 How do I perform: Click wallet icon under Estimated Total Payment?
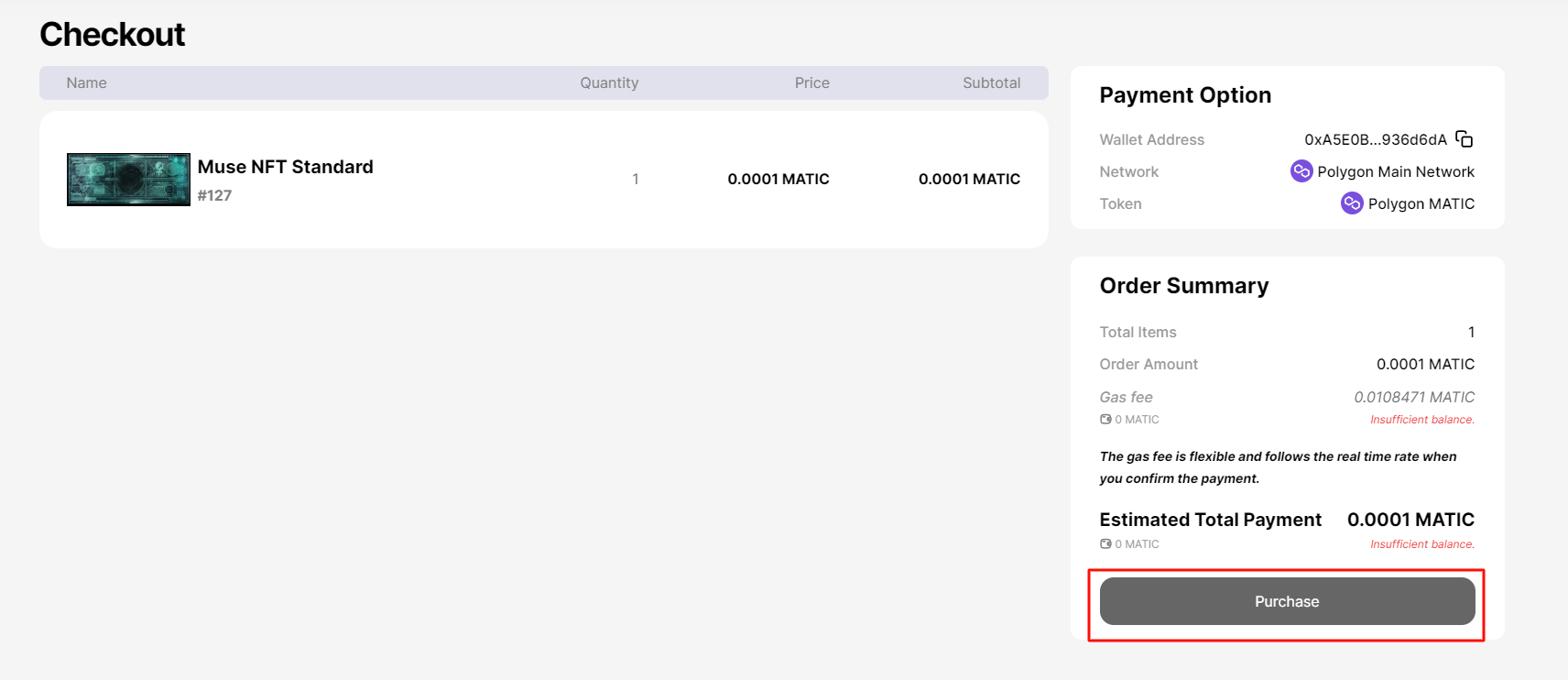point(1105,544)
